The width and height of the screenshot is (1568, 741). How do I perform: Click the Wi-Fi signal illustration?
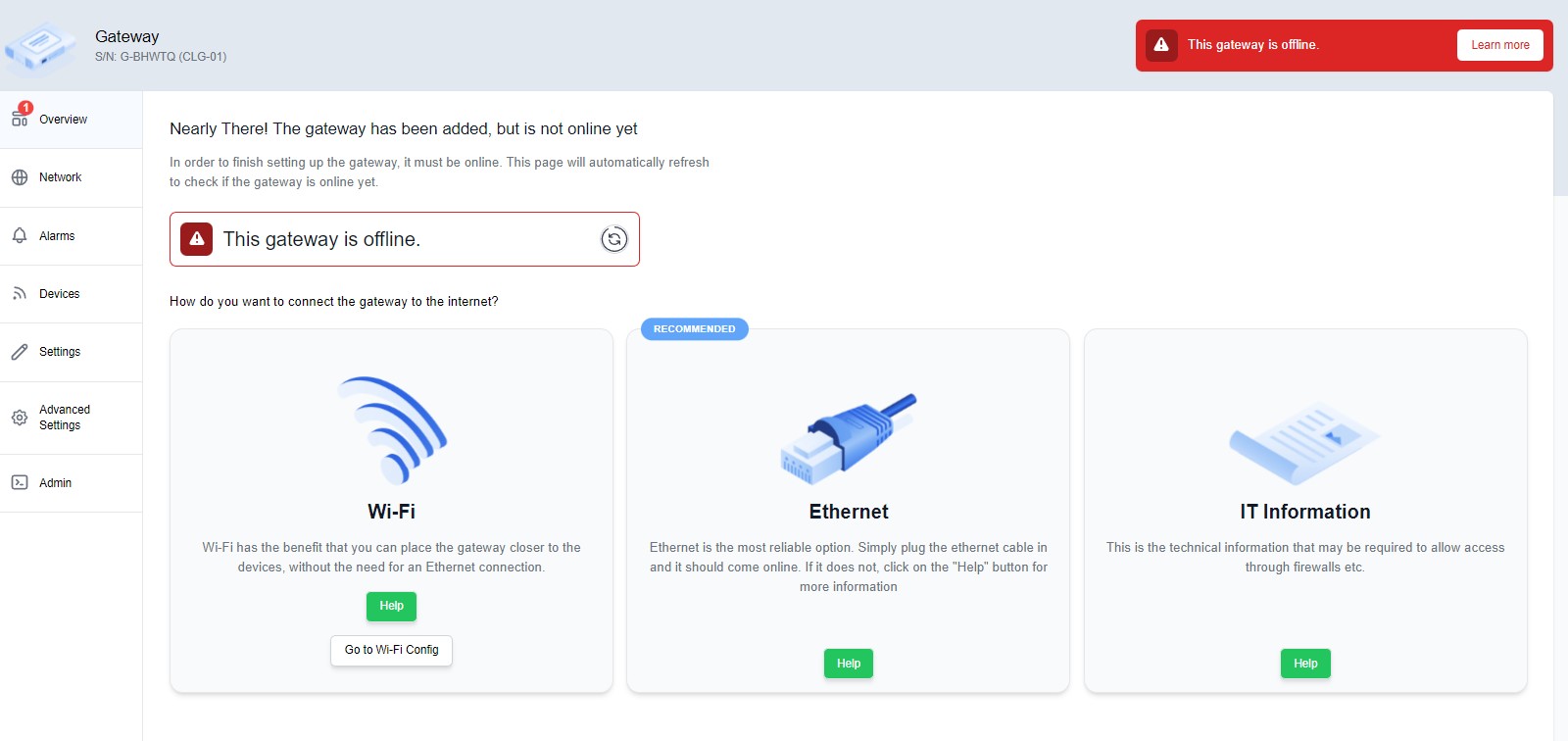tap(392, 430)
